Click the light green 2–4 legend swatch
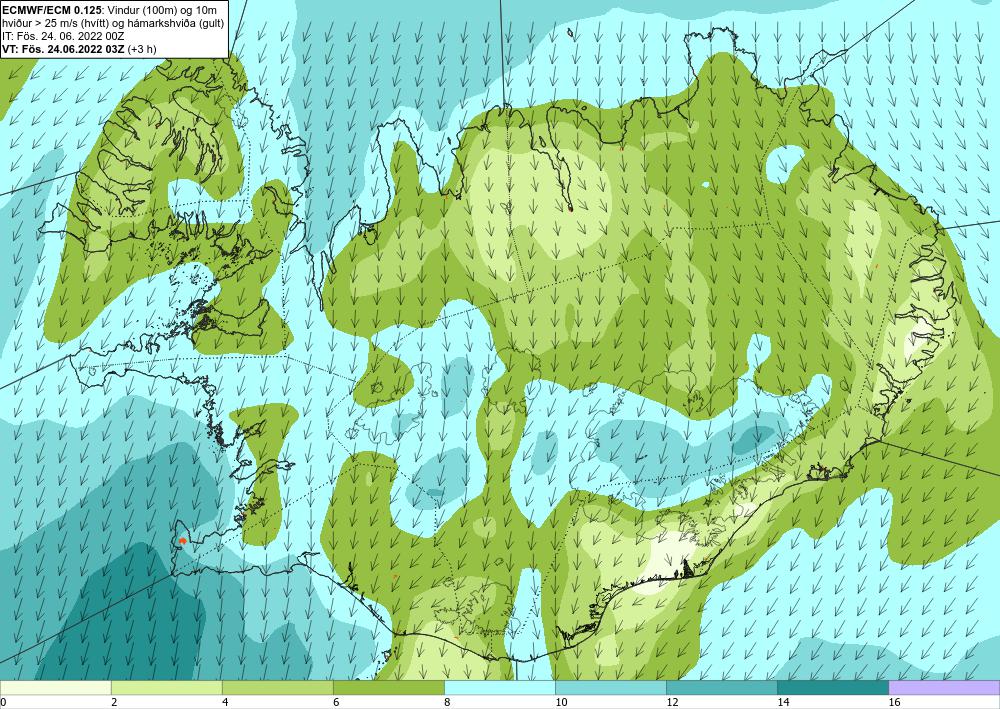 166,687
